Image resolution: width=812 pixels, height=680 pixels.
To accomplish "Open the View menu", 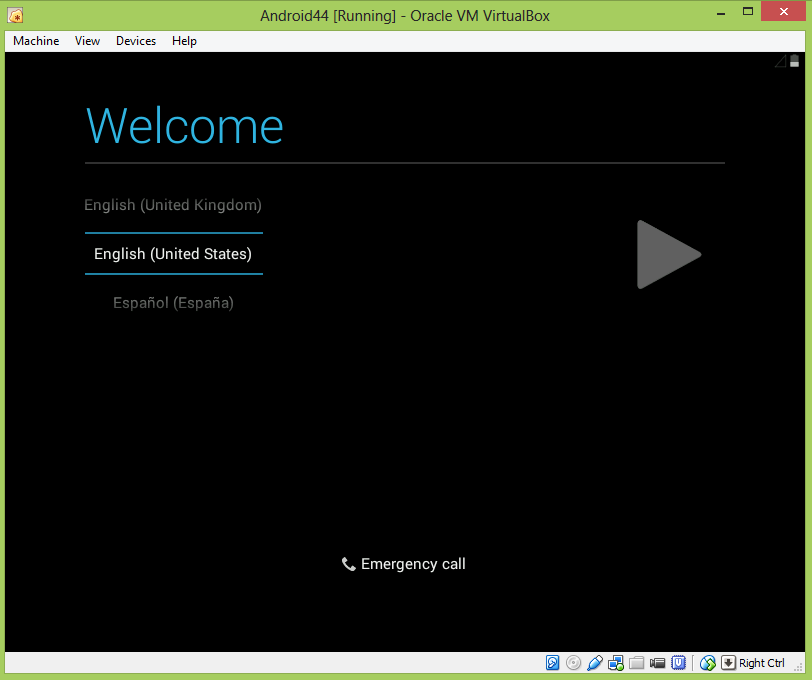I will tap(87, 41).
